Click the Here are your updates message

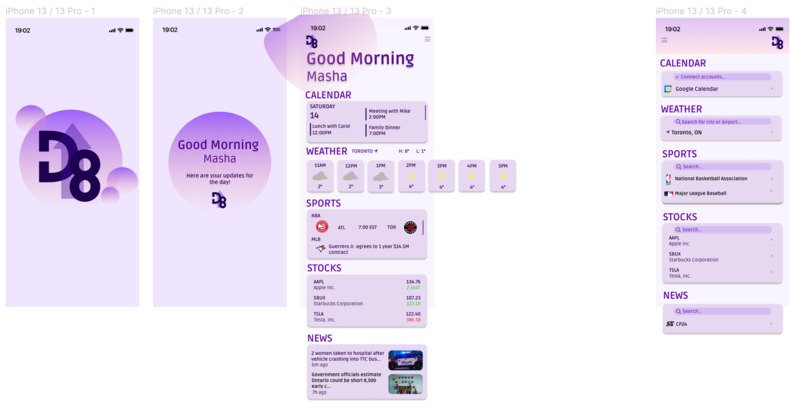pyautogui.click(x=219, y=178)
